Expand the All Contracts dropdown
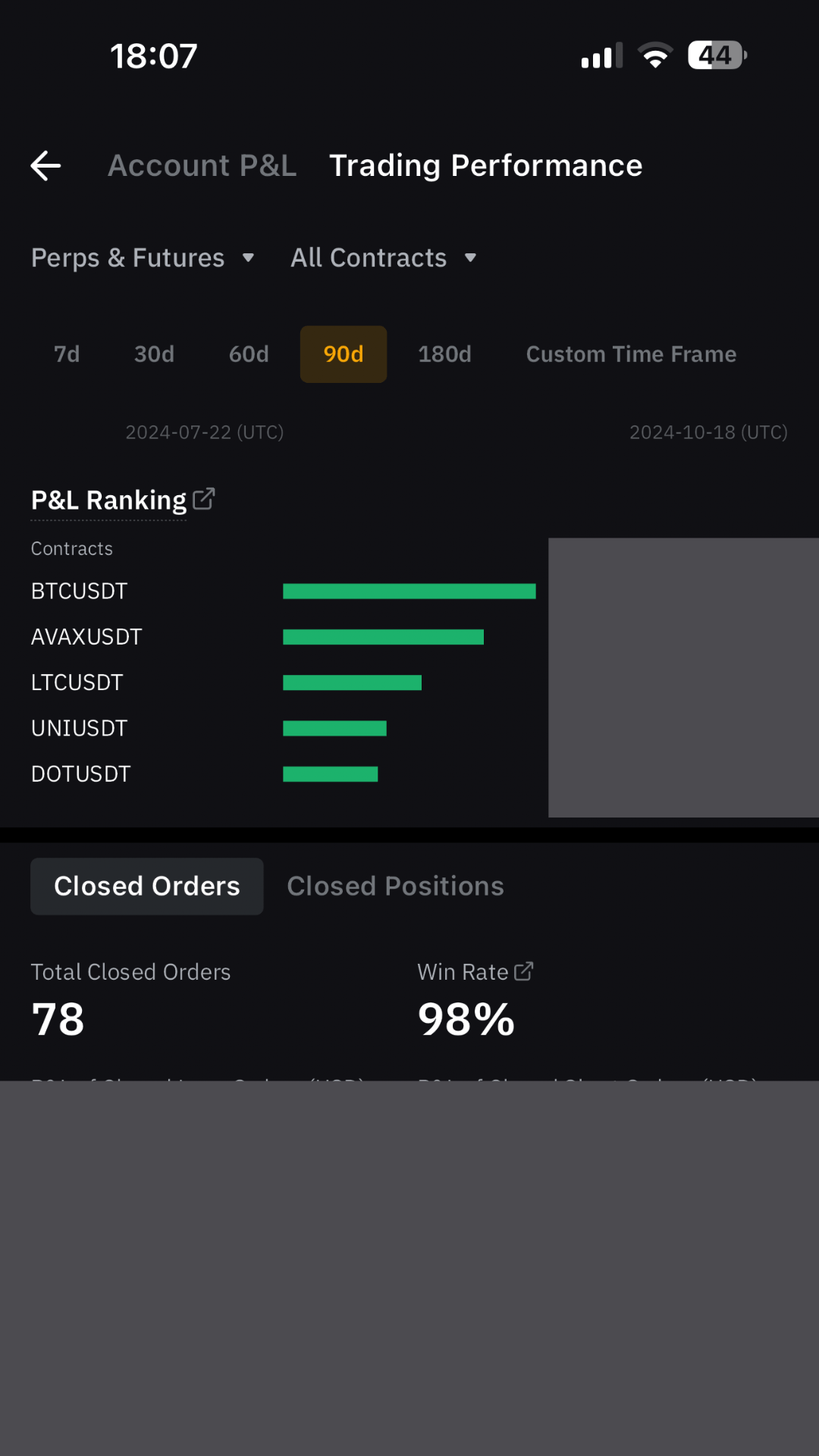819x1456 pixels. (x=384, y=258)
